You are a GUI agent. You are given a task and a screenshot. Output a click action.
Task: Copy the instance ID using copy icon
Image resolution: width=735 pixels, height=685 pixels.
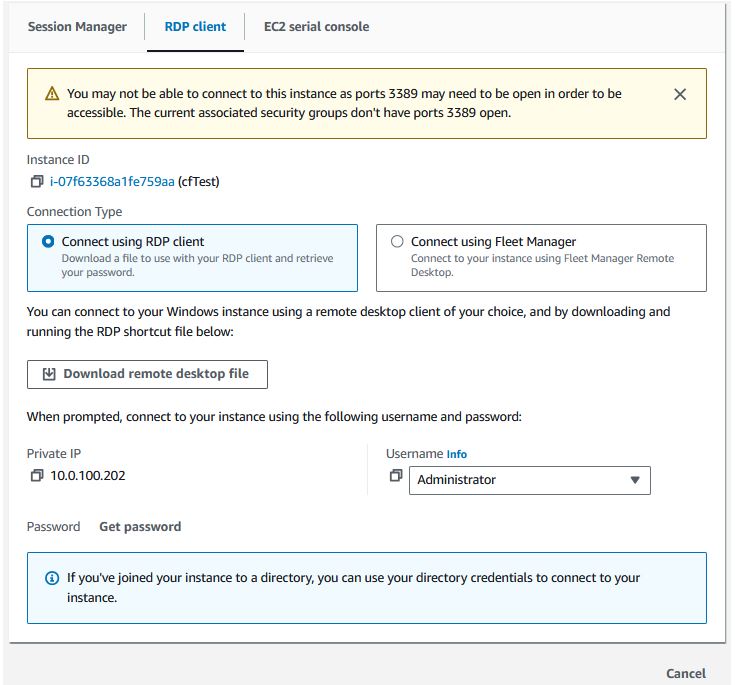pyautogui.click(x=37, y=181)
